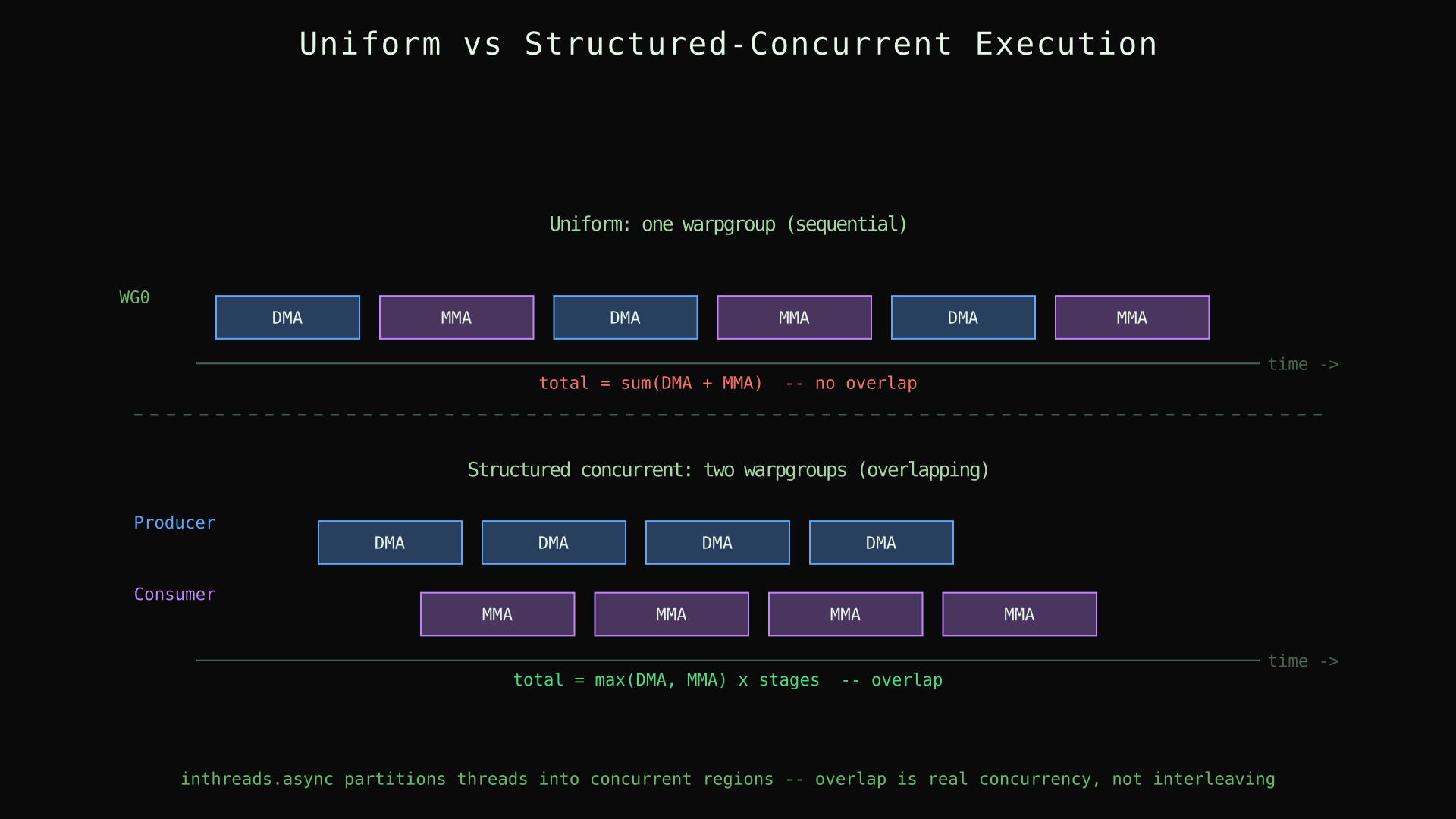The width and height of the screenshot is (1456, 819).
Task: Click the last MMA block in Consumer row
Action: 1019,613
